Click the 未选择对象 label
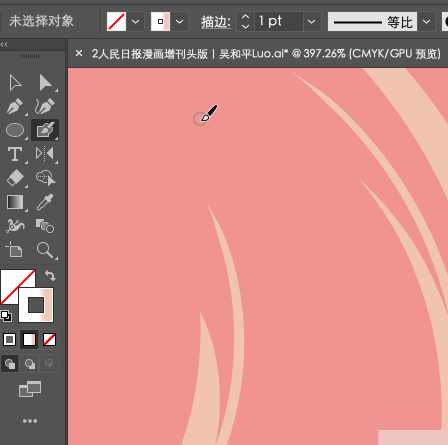The width and height of the screenshot is (448, 445). click(41, 21)
